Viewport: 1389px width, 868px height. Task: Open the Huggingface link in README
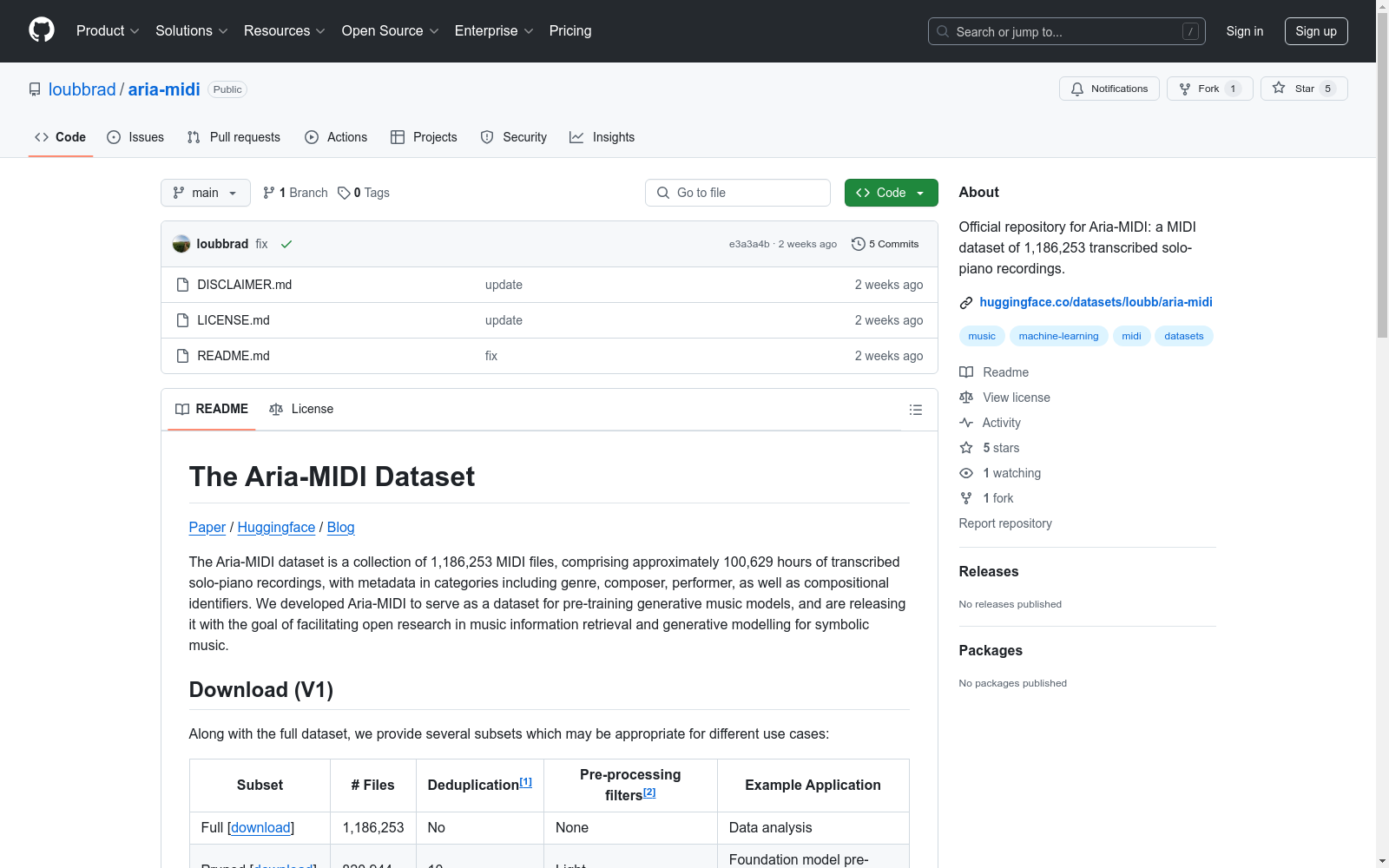[276, 527]
